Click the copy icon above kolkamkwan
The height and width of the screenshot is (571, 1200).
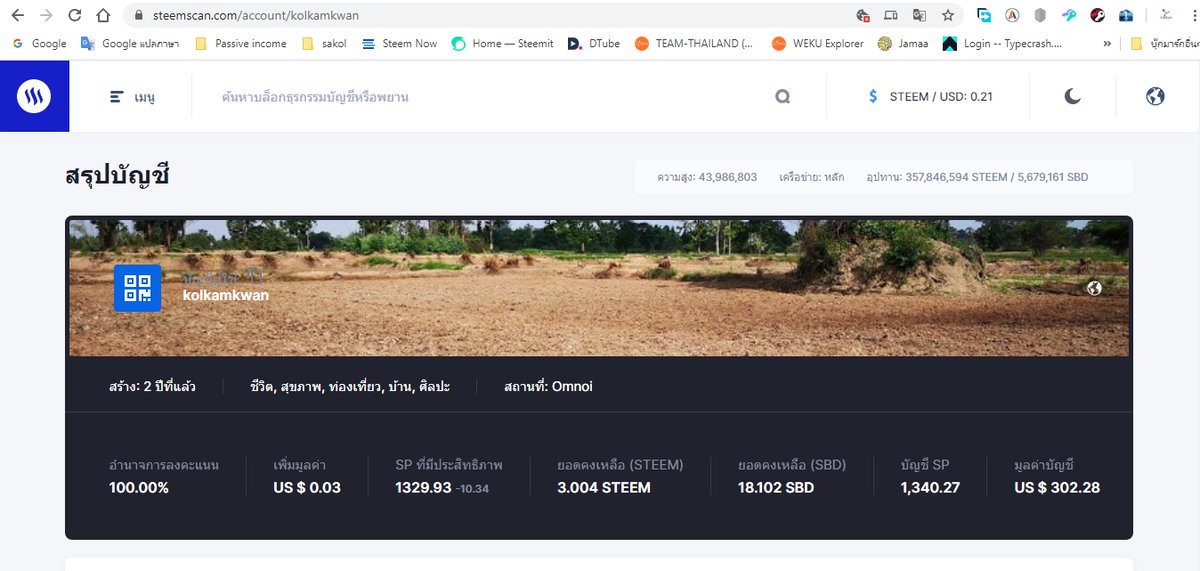tap(255, 276)
